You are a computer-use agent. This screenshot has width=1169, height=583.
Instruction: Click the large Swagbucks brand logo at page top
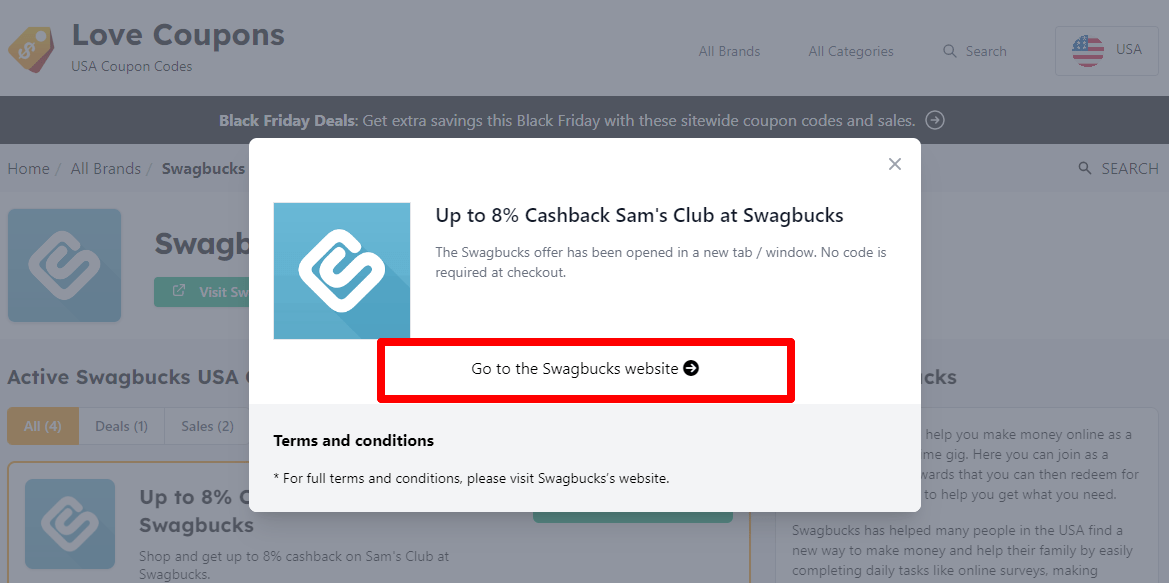point(64,265)
